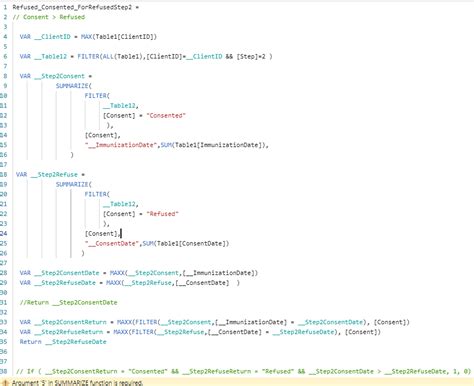Click the "__Step2RefuseReturn" declaration on line 34
This screenshot has height=386, width=474.
click(68, 332)
